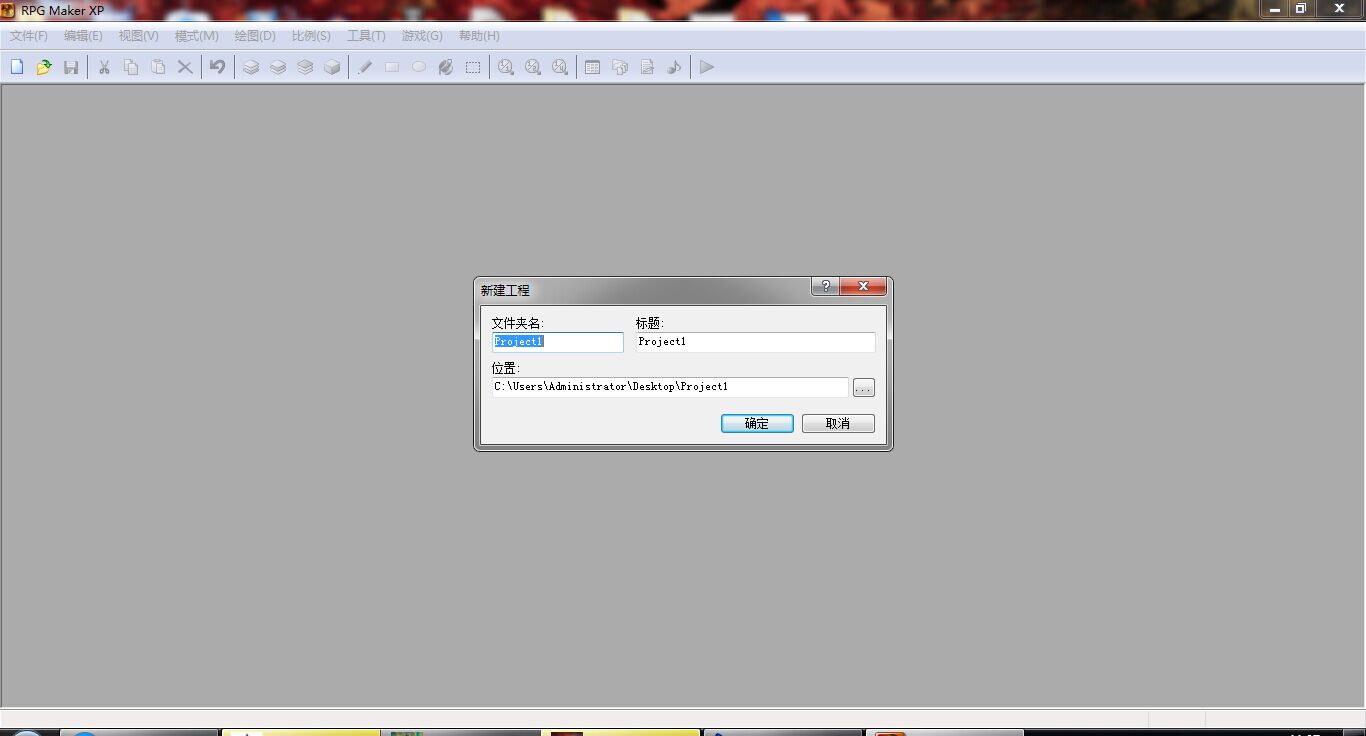Image resolution: width=1366 pixels, height=736 pixels.
Task: Click the 取消 button in dialog
Action: coord(838,424)
